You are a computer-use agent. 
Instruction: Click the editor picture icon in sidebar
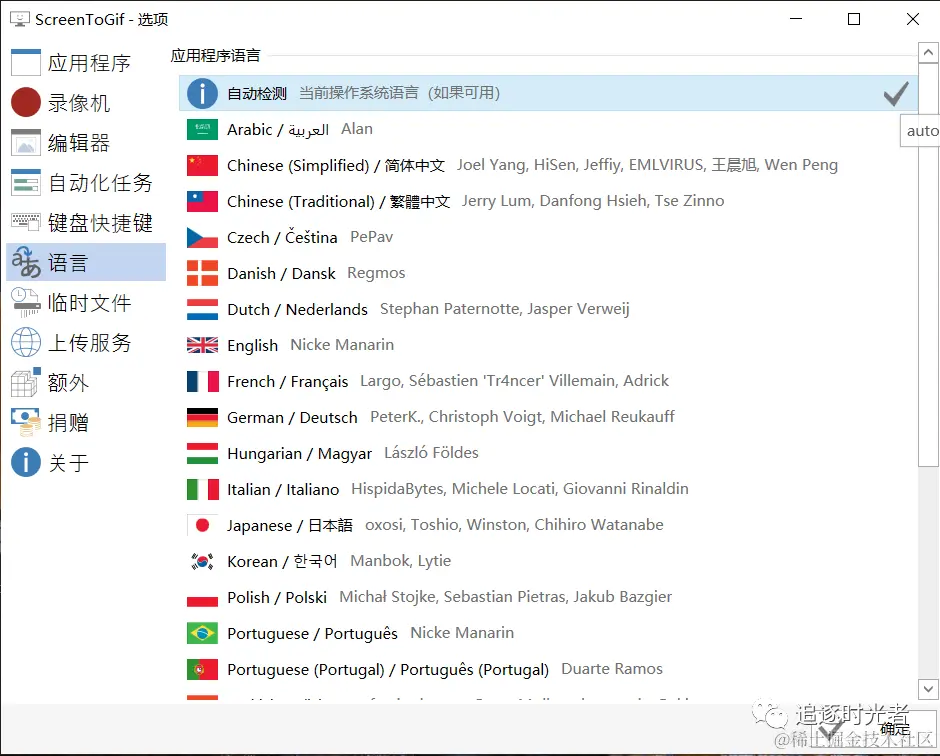coord(26,143)
